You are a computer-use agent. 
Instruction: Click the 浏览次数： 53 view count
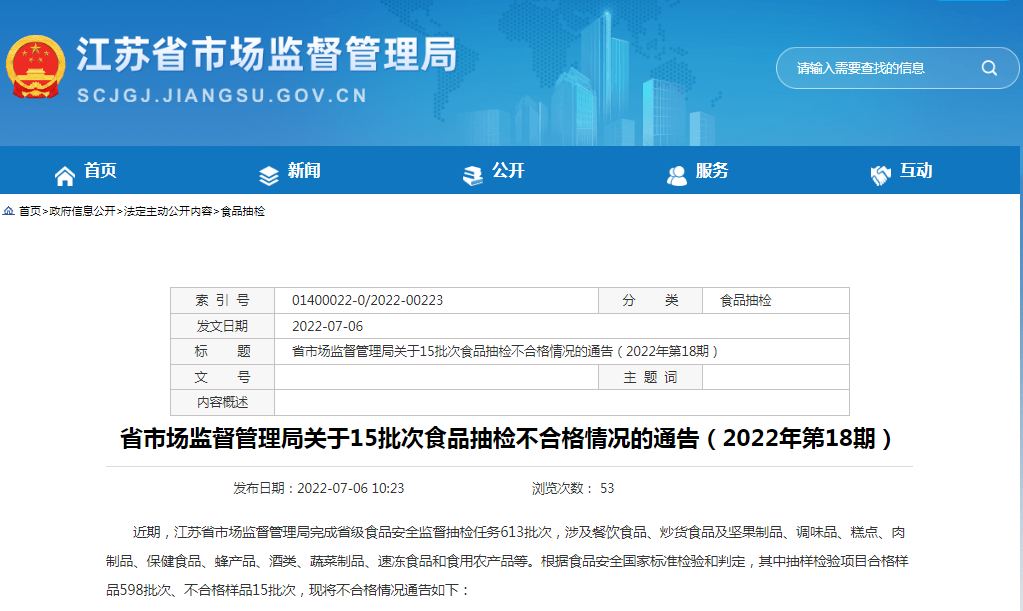(573, 488)
